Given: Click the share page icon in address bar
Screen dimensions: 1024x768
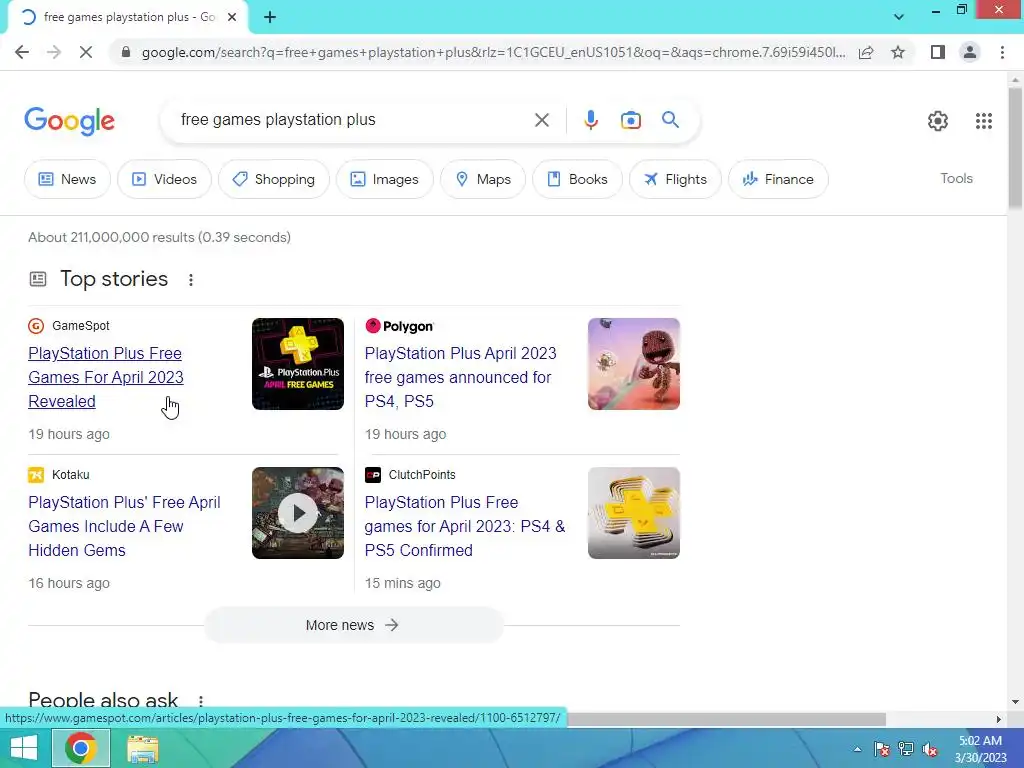Looking at the screenshot, I should point(866,52).
